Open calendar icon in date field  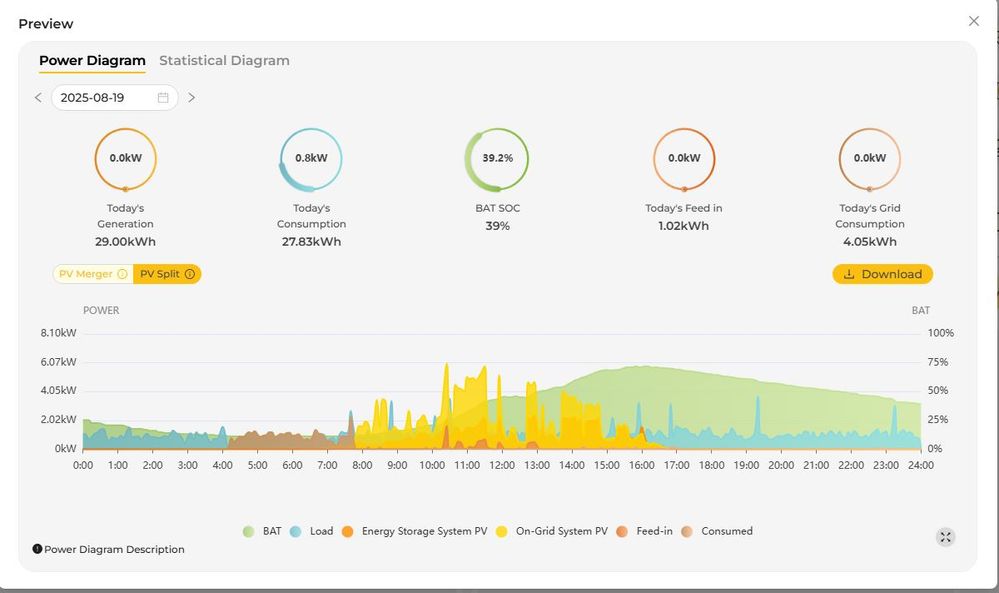163,98
